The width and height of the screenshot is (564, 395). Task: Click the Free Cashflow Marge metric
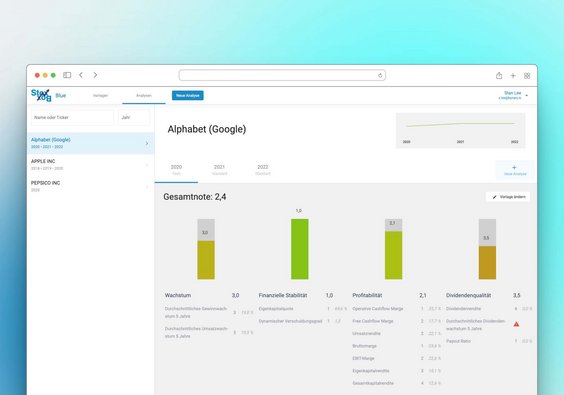(397, 321)
